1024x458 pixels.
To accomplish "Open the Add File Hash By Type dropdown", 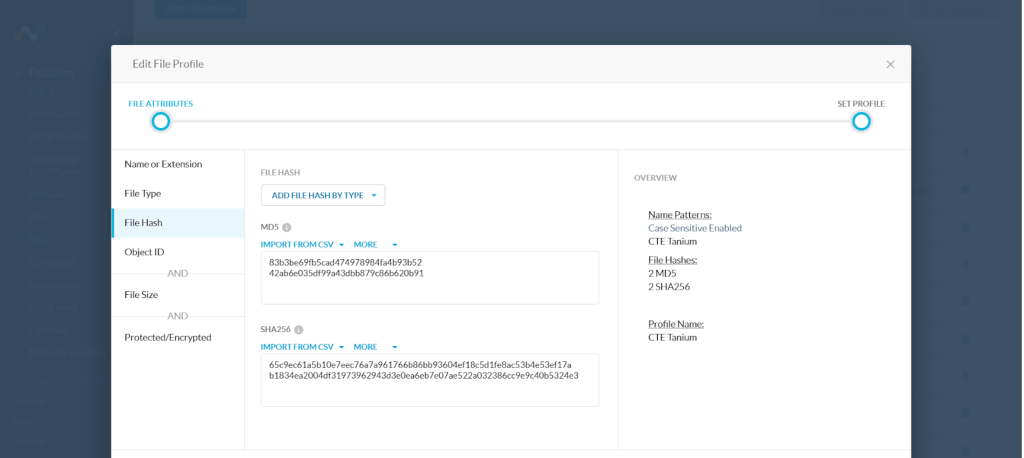I will pyautogui.click(x=323, y=195).
